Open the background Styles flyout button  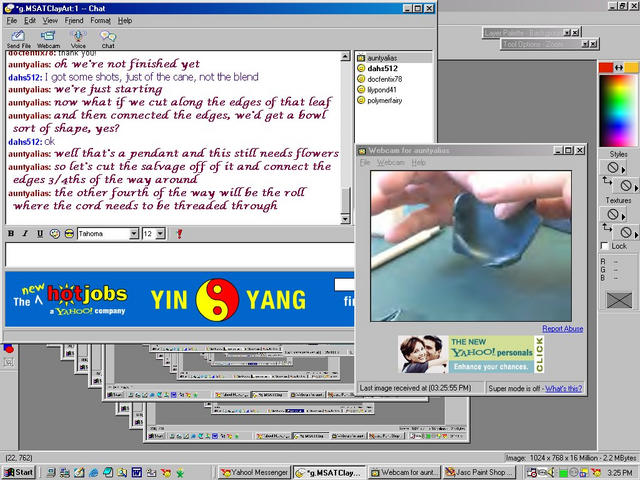coord(627,186)
